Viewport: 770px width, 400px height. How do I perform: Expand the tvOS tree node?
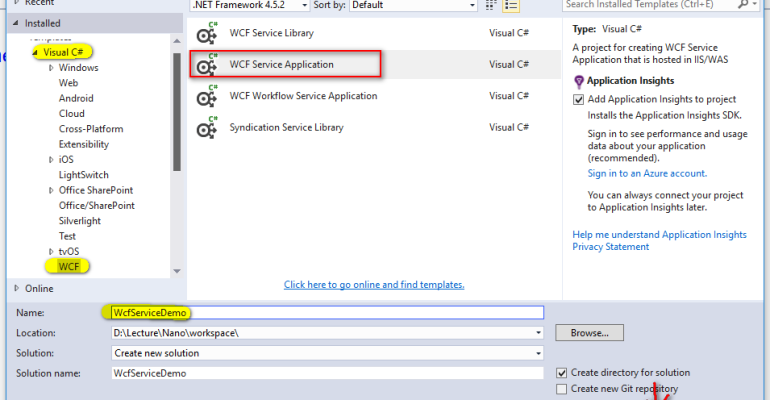[x=51, y=251]
